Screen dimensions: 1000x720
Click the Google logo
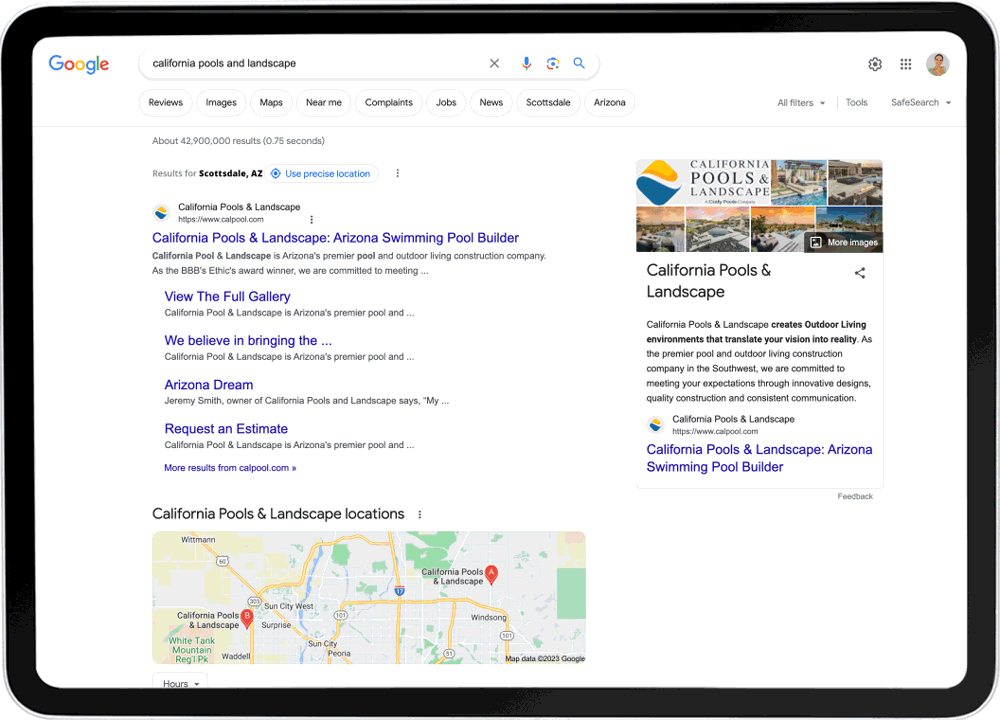tap(79, 64)
